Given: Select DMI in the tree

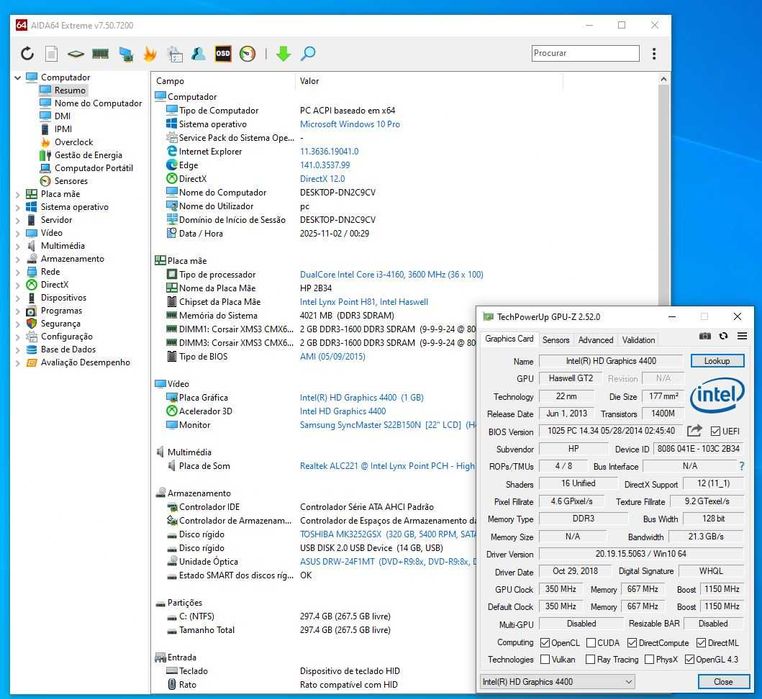Looking at the screenshot, I should pos(62,116).
